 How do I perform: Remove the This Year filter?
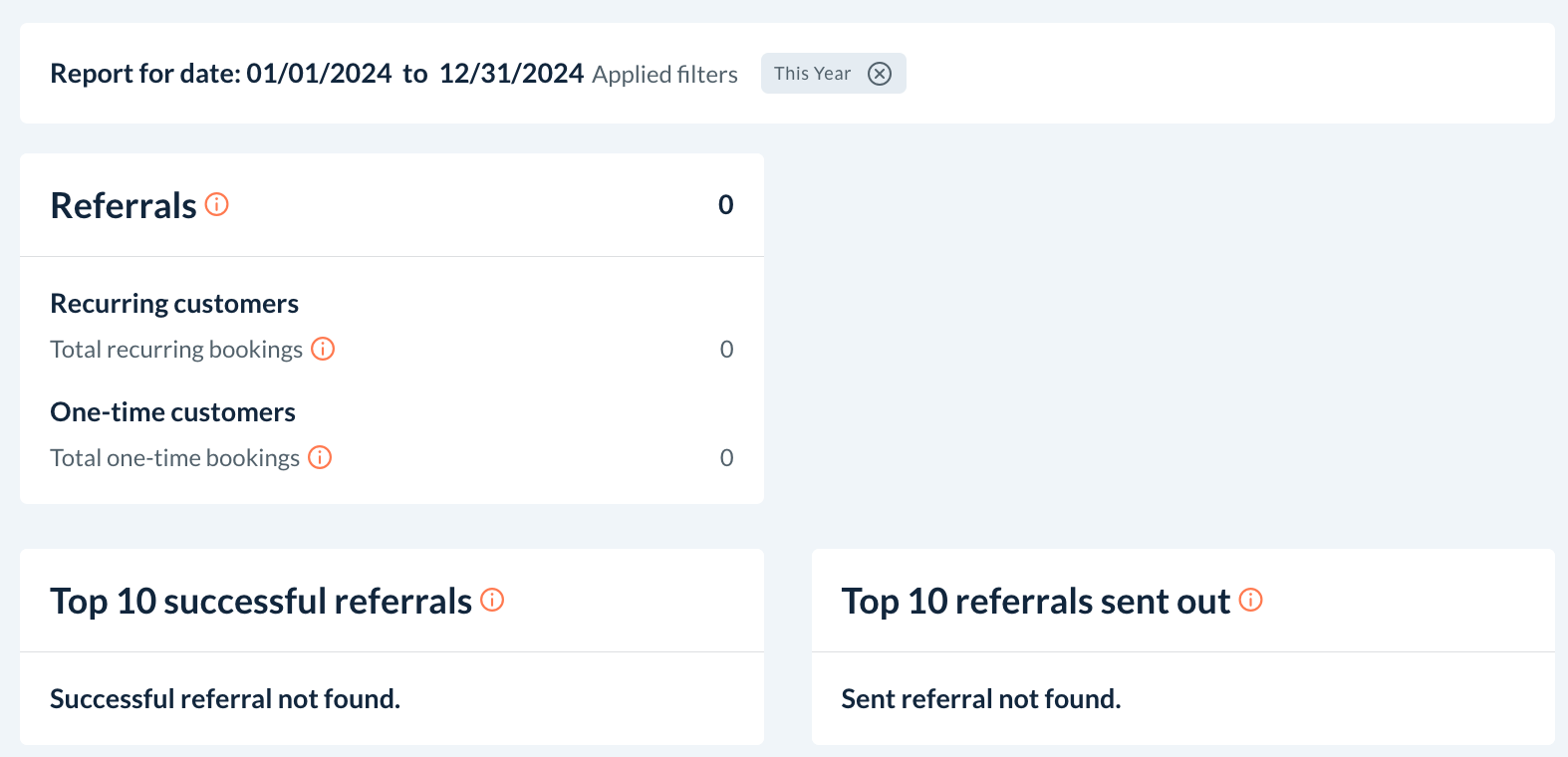[x=880, y=74]
